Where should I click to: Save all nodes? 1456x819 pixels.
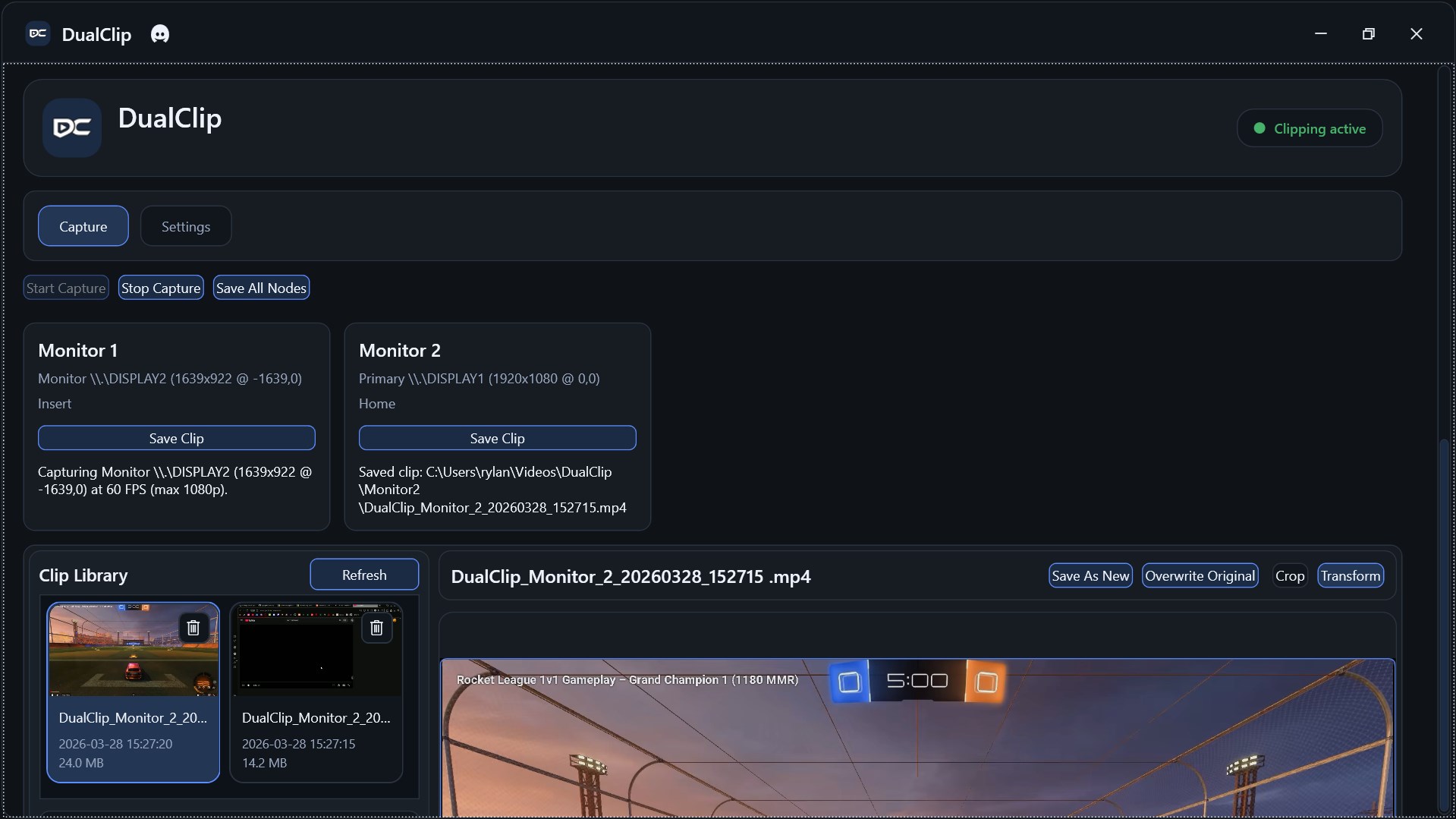click(261, 288)
